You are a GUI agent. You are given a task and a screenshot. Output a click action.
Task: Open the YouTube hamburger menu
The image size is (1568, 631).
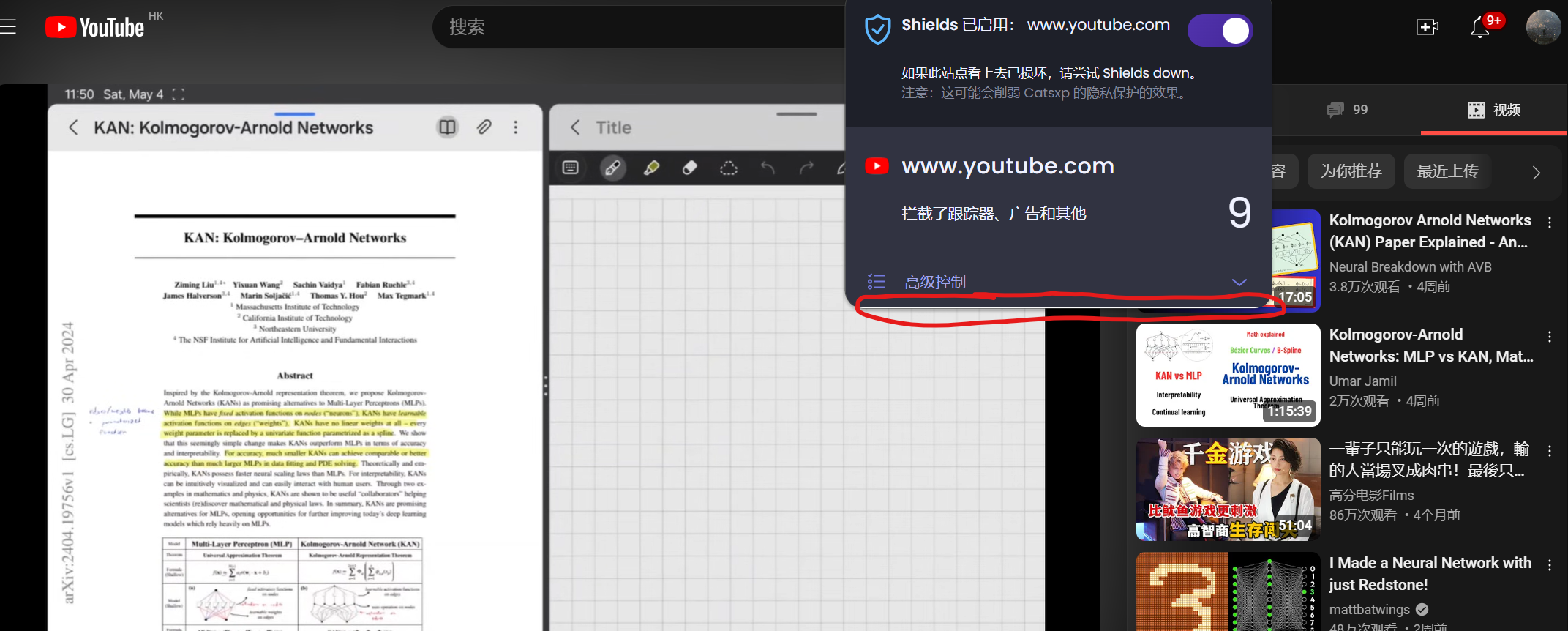click(x=7, y=27)
